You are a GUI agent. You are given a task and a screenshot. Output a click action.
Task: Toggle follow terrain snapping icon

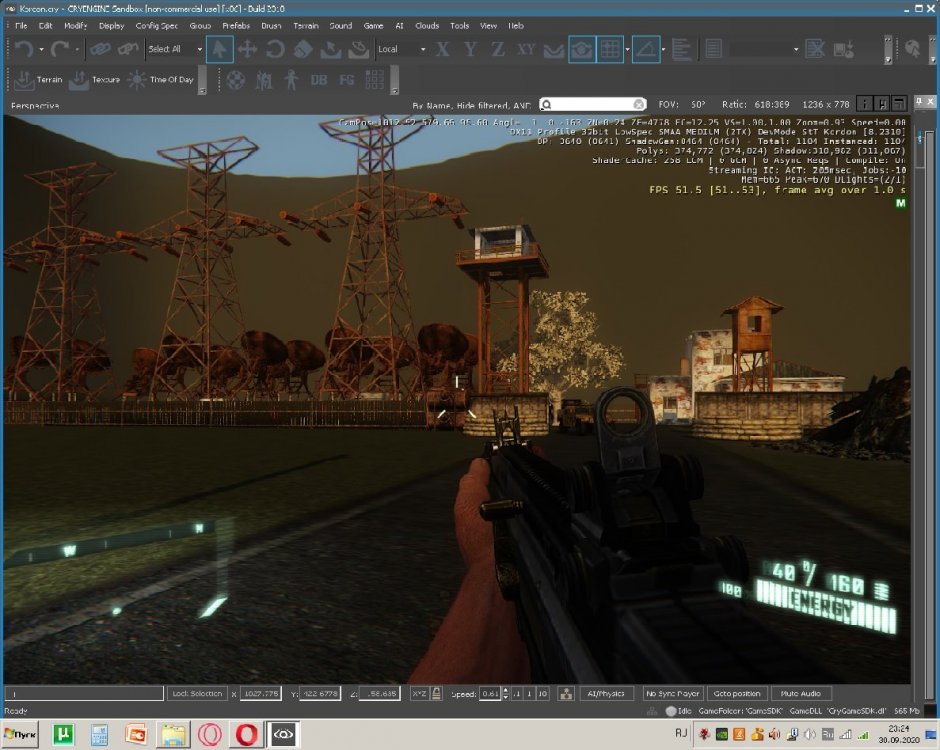(x=553, y=49)
